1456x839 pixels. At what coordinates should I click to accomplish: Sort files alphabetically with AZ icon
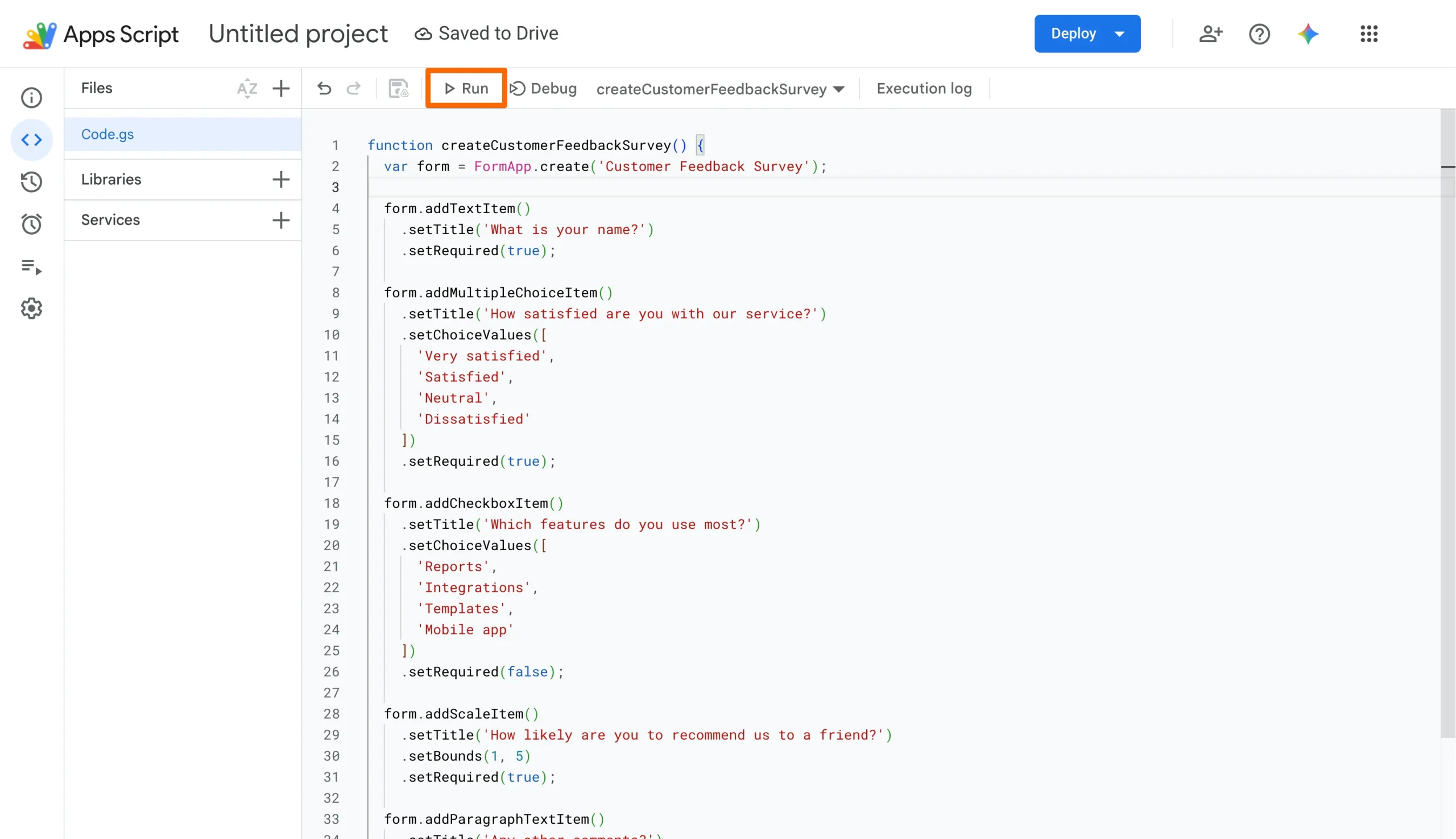(247, 88)
